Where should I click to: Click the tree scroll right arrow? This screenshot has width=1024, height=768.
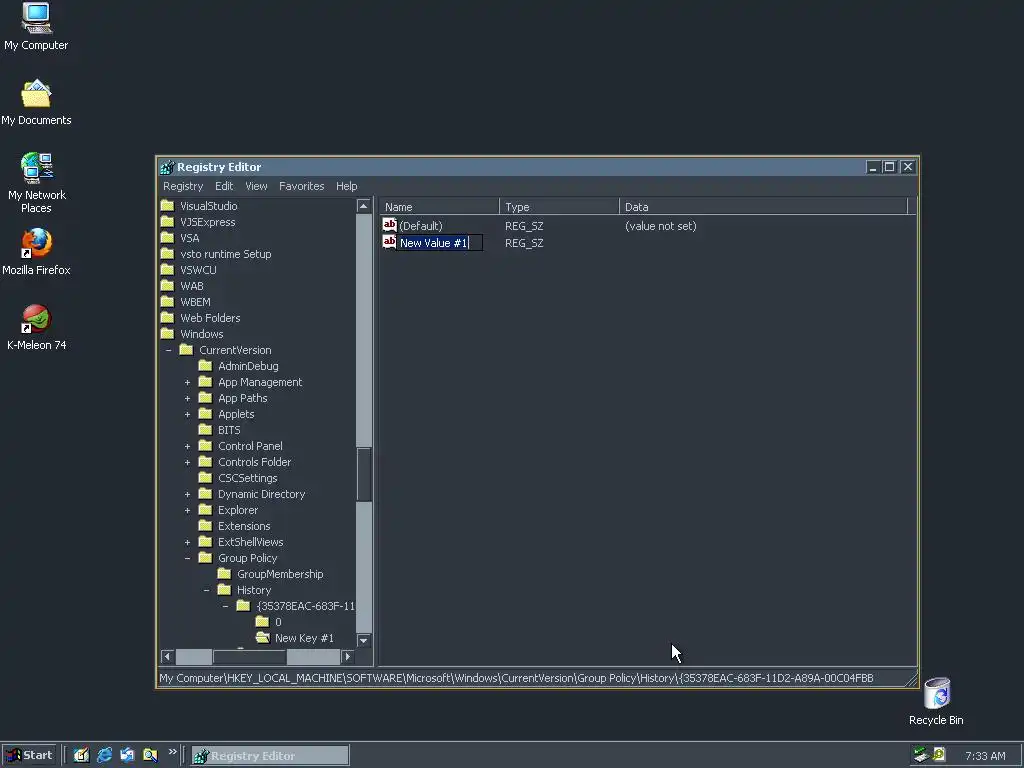coord(347,656)
